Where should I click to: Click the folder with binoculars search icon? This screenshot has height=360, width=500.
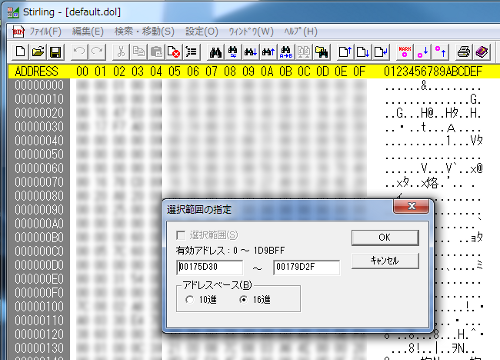point(321,52)
